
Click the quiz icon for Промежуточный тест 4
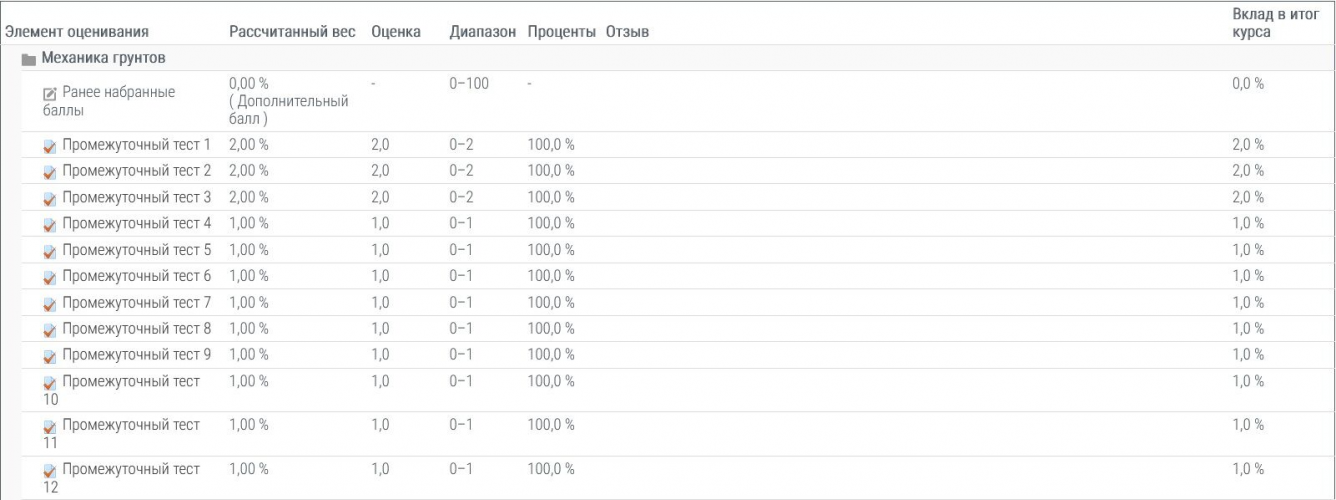[50, 225]
